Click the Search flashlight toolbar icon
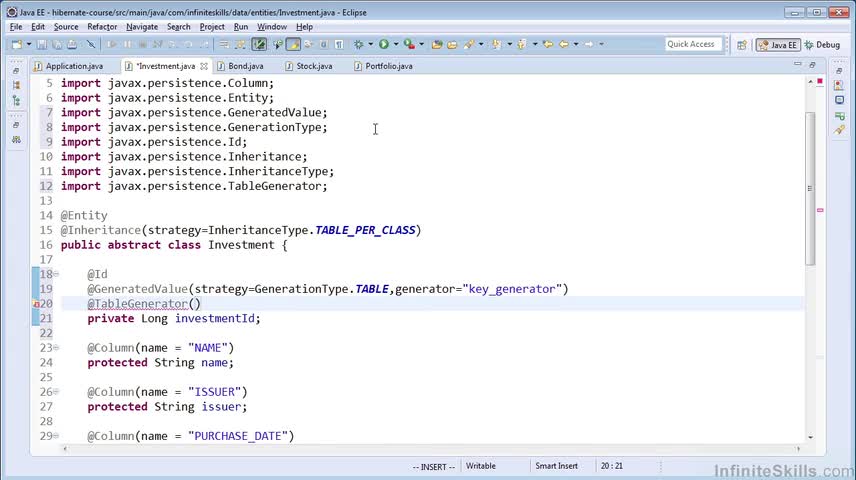The image size is (856, 480). (468, 44)
